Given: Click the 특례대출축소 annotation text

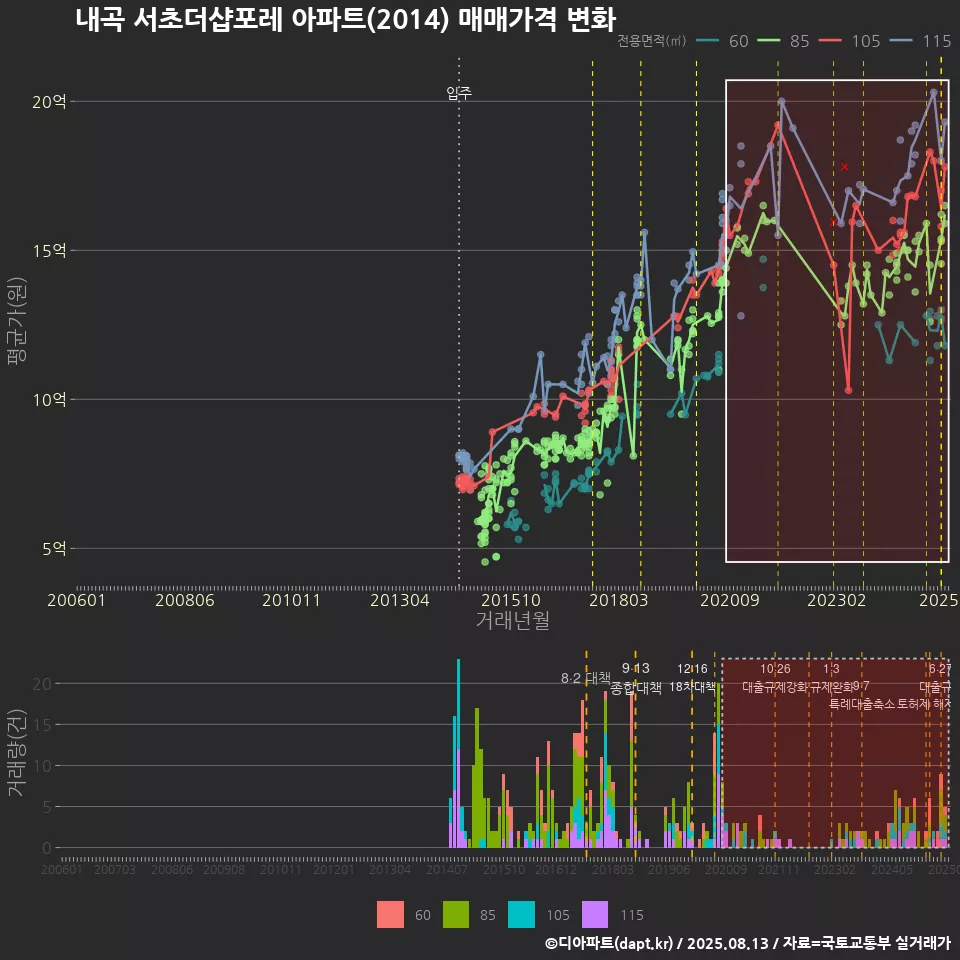Looking at the screenshot, I should [x=861, y=703].
